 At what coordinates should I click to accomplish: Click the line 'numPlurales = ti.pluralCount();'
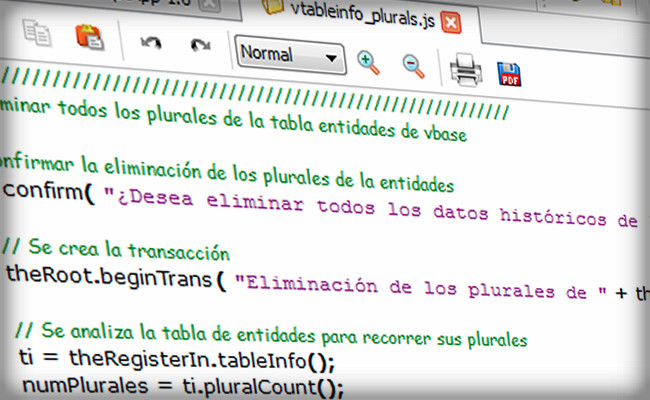[x=183, y=386]
